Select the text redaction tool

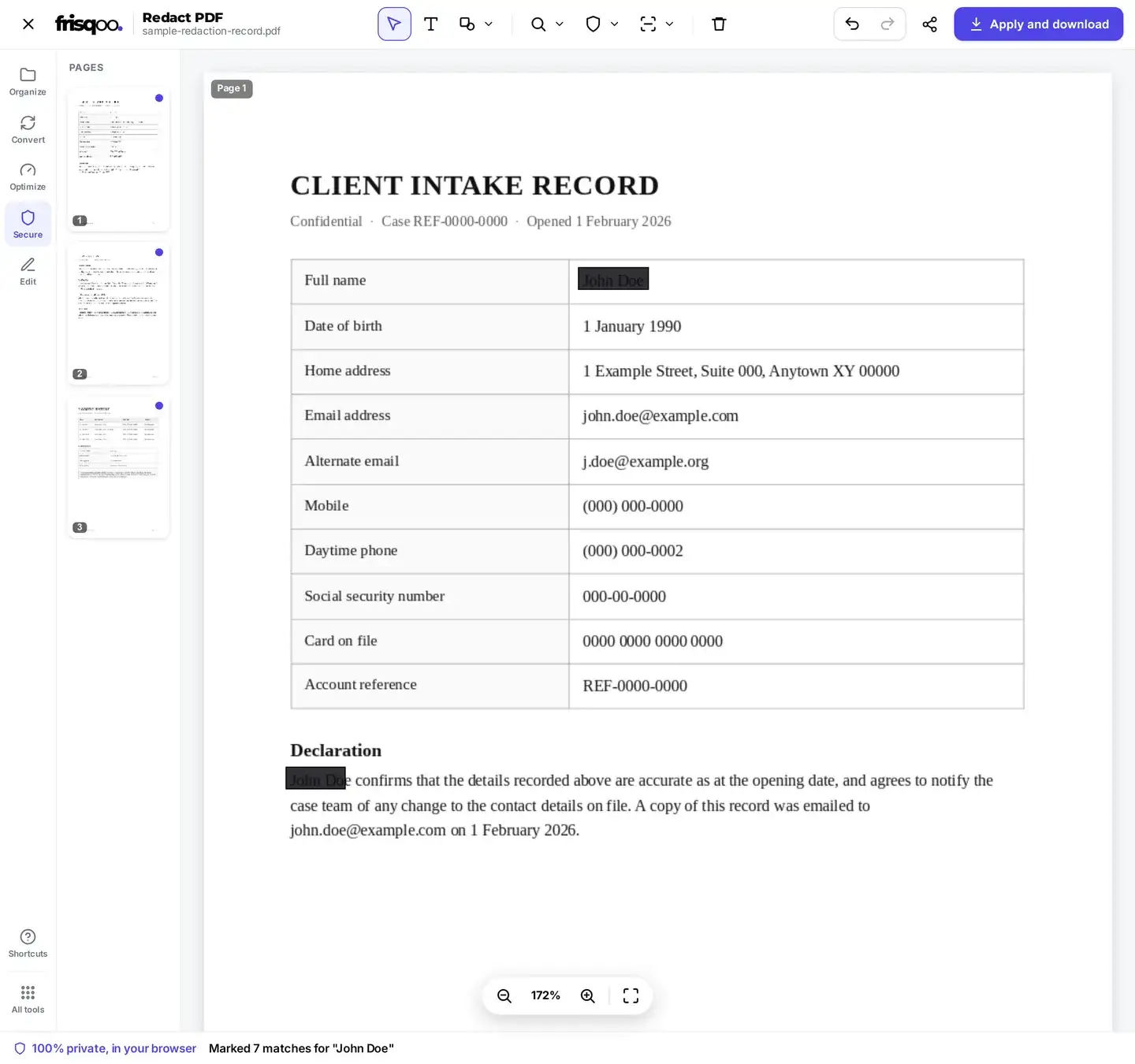click(431, 24)
